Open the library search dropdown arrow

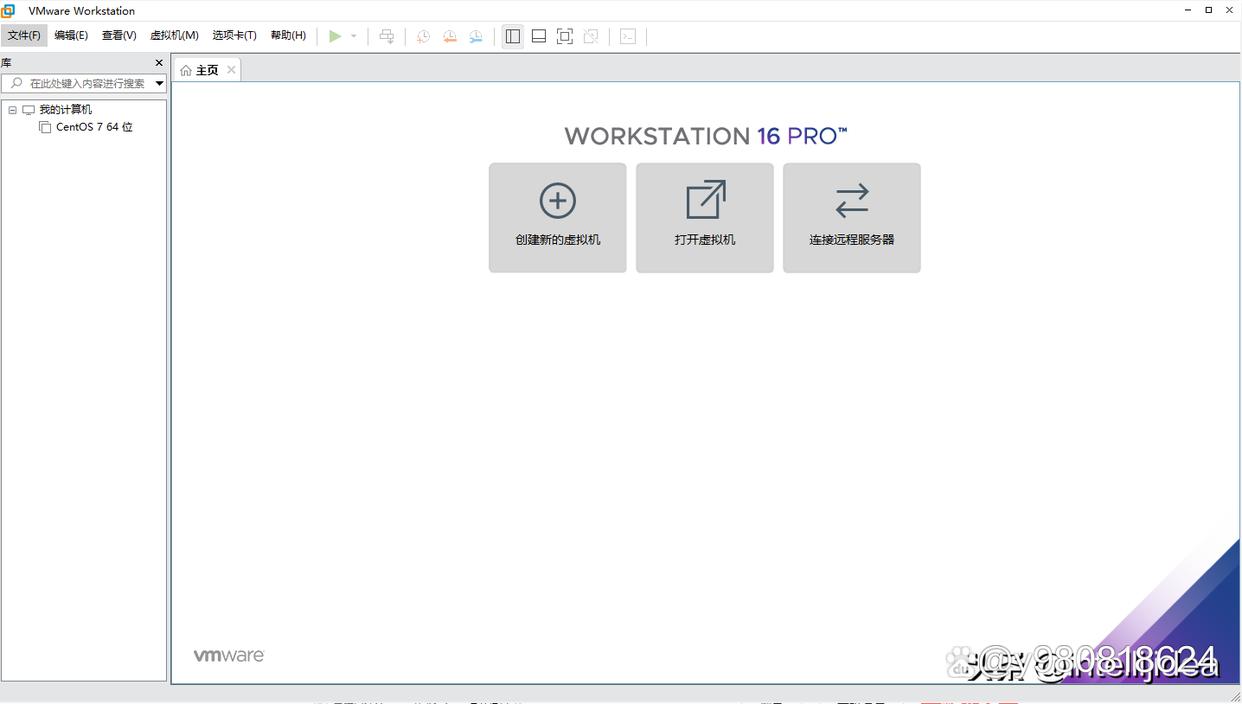point(159,83)
